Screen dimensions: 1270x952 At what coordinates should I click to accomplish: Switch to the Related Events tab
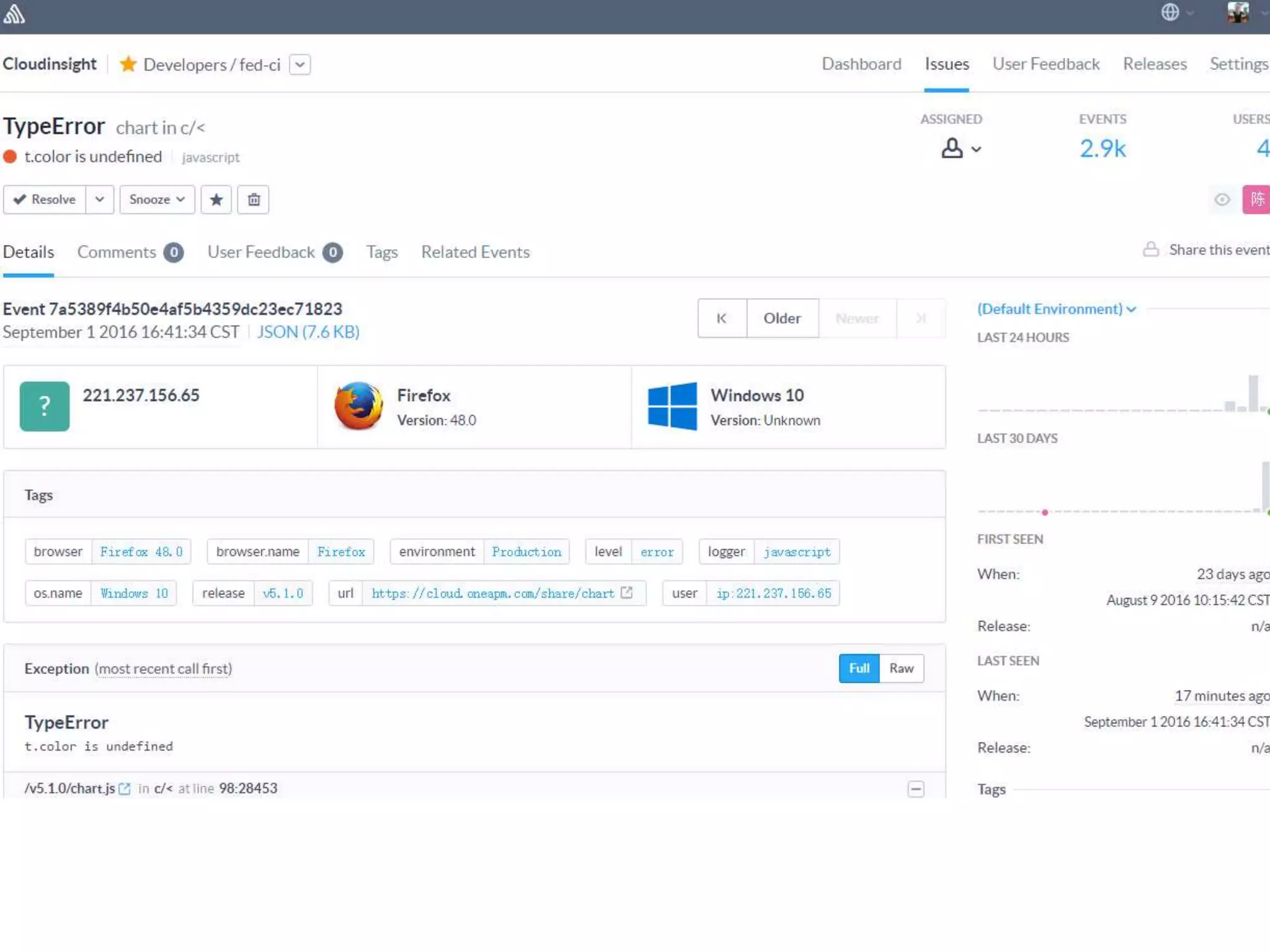tap(475, 252)
